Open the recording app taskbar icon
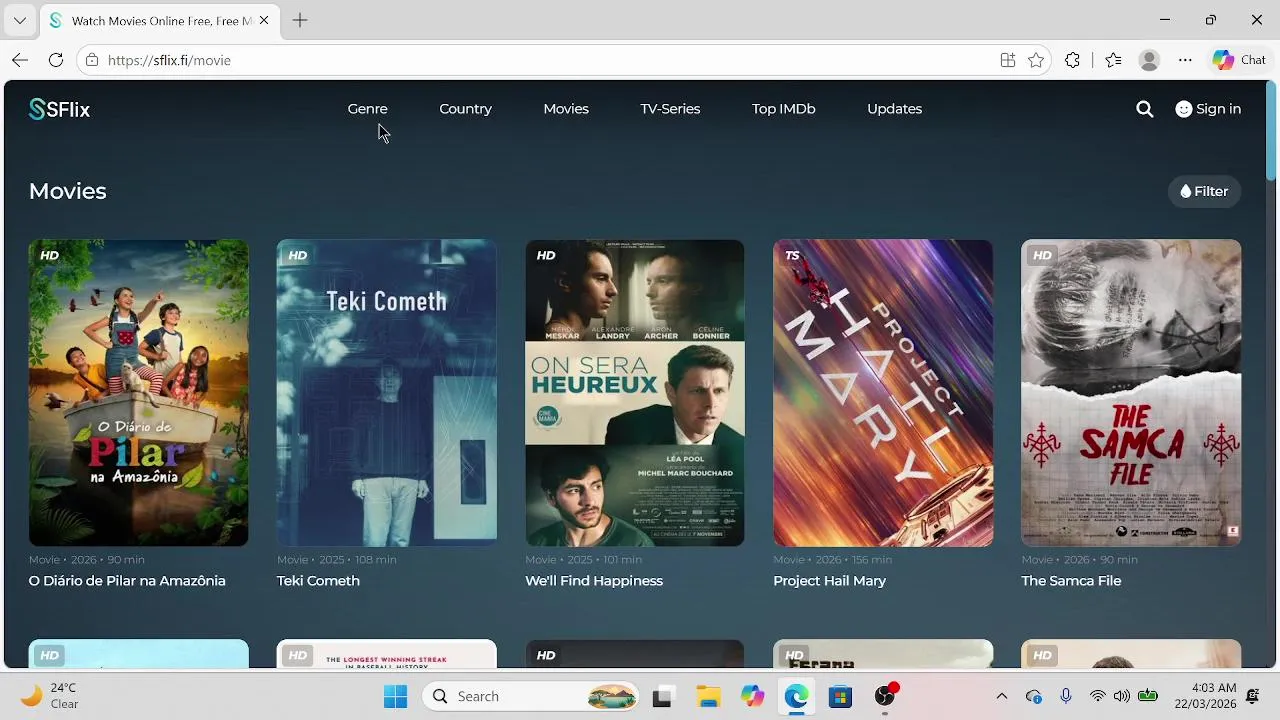Viewport: 1280px width, 720px height. pos(886,696)
